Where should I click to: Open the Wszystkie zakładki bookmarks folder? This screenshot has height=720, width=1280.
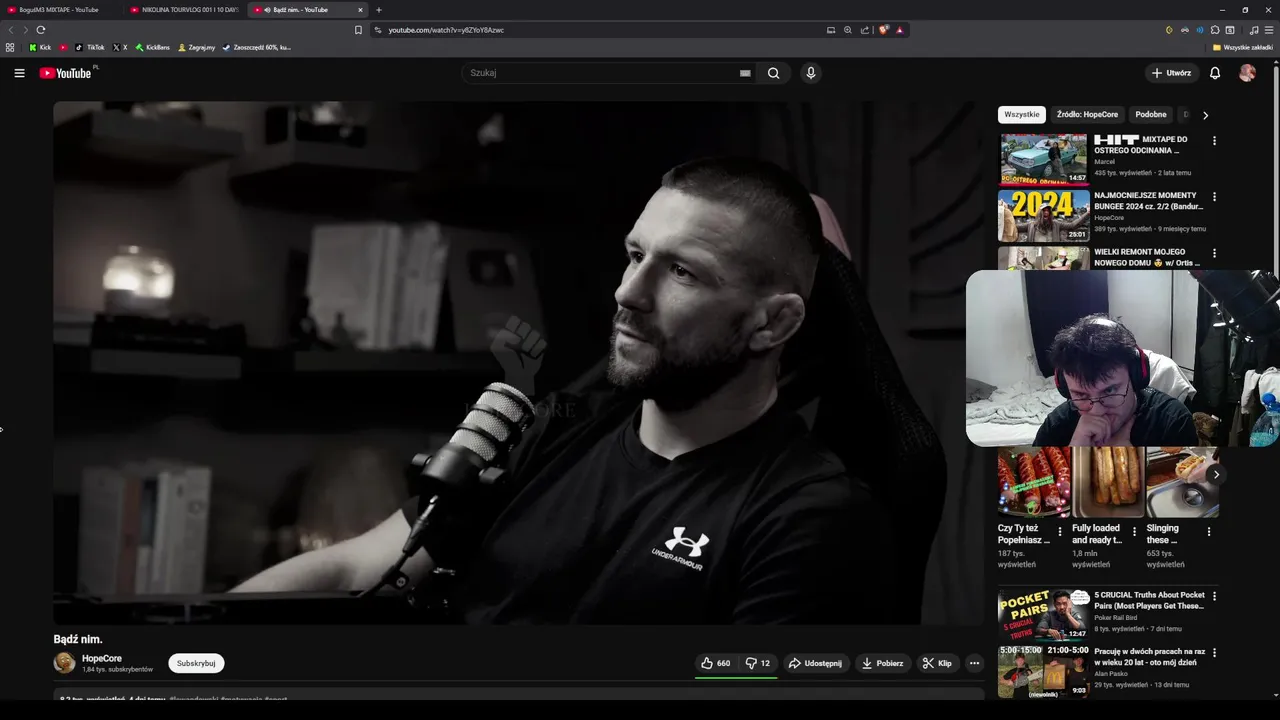1242,47
